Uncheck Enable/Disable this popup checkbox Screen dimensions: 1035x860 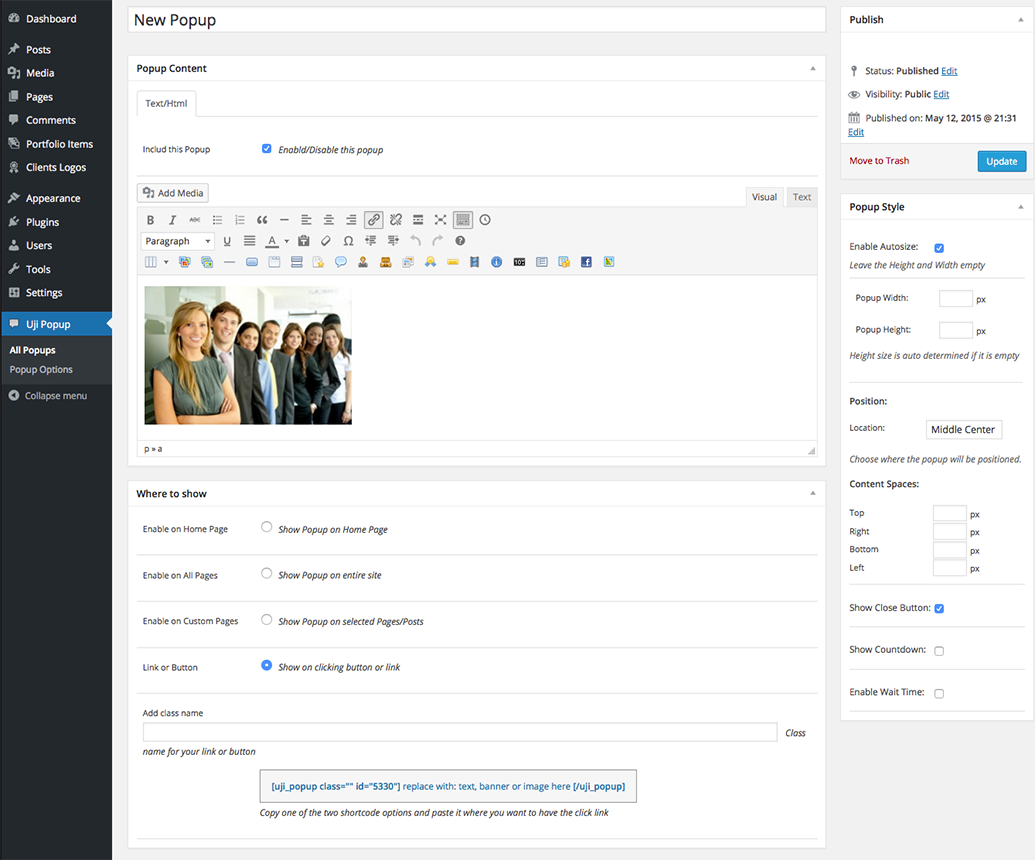267,149
